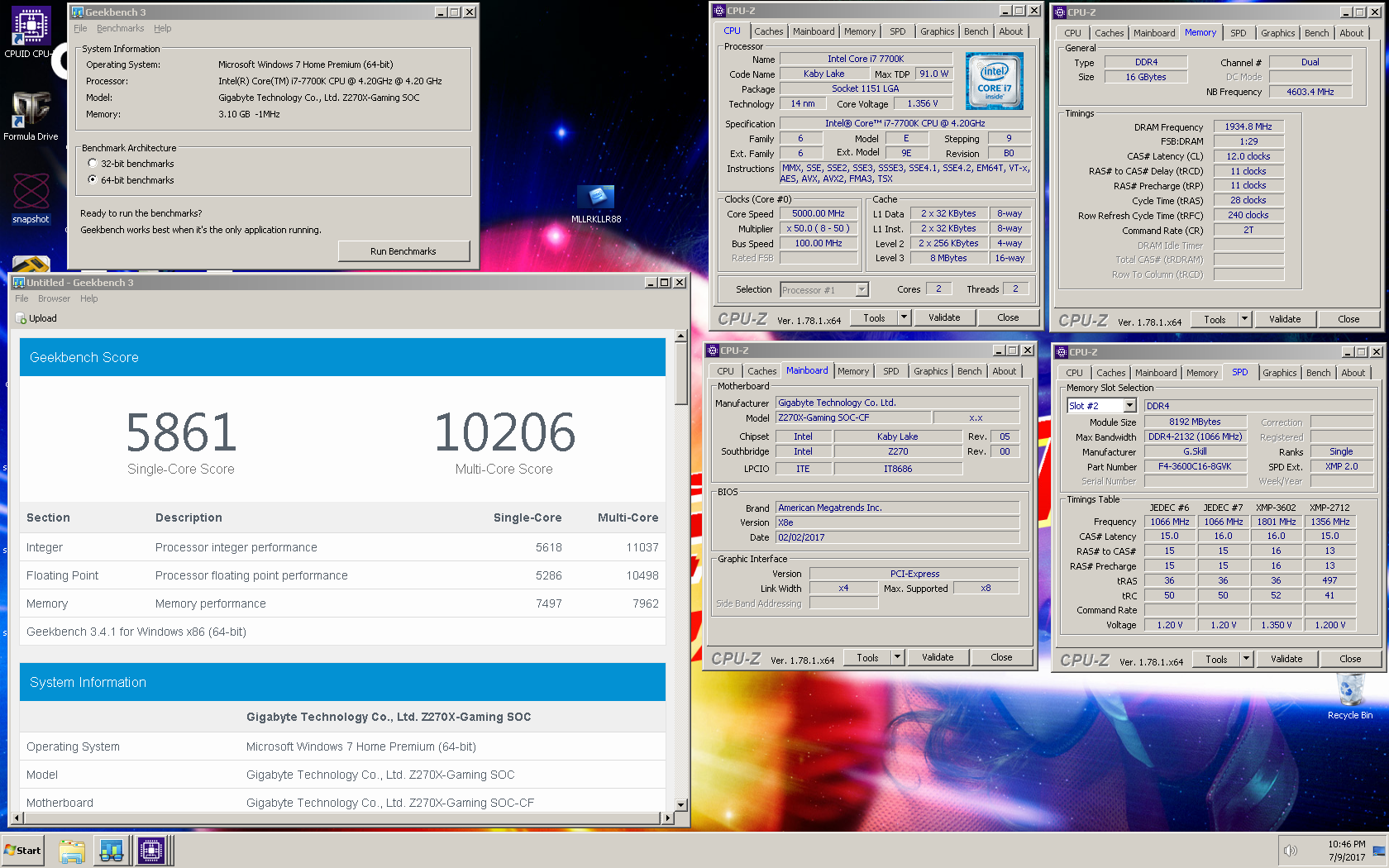Viewport: 1389px width, 868px height.
Task: Expand Tools dropdown arrow in SPD window
Action: (1246, 659)
